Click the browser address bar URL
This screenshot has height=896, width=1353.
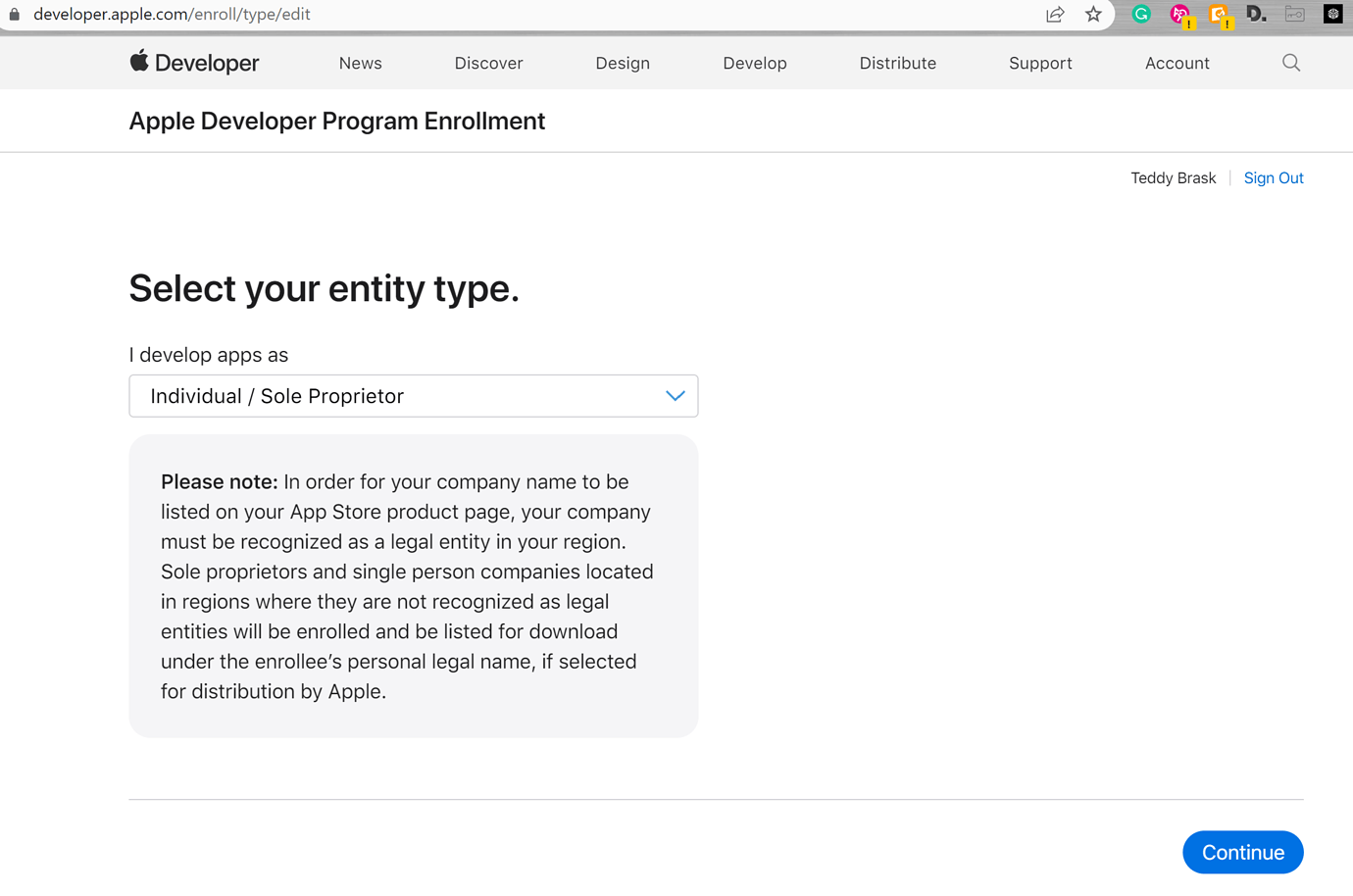point(172,14)
